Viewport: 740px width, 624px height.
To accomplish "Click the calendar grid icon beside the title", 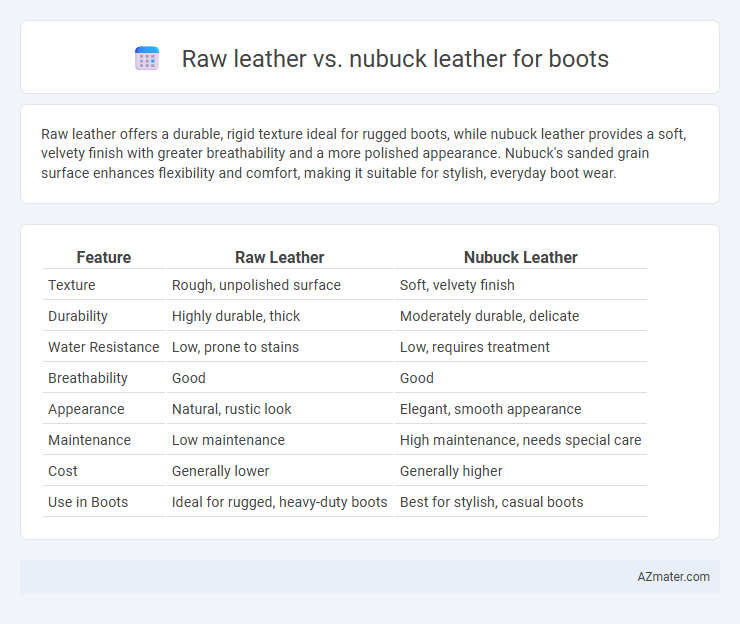I will [147, 59].
